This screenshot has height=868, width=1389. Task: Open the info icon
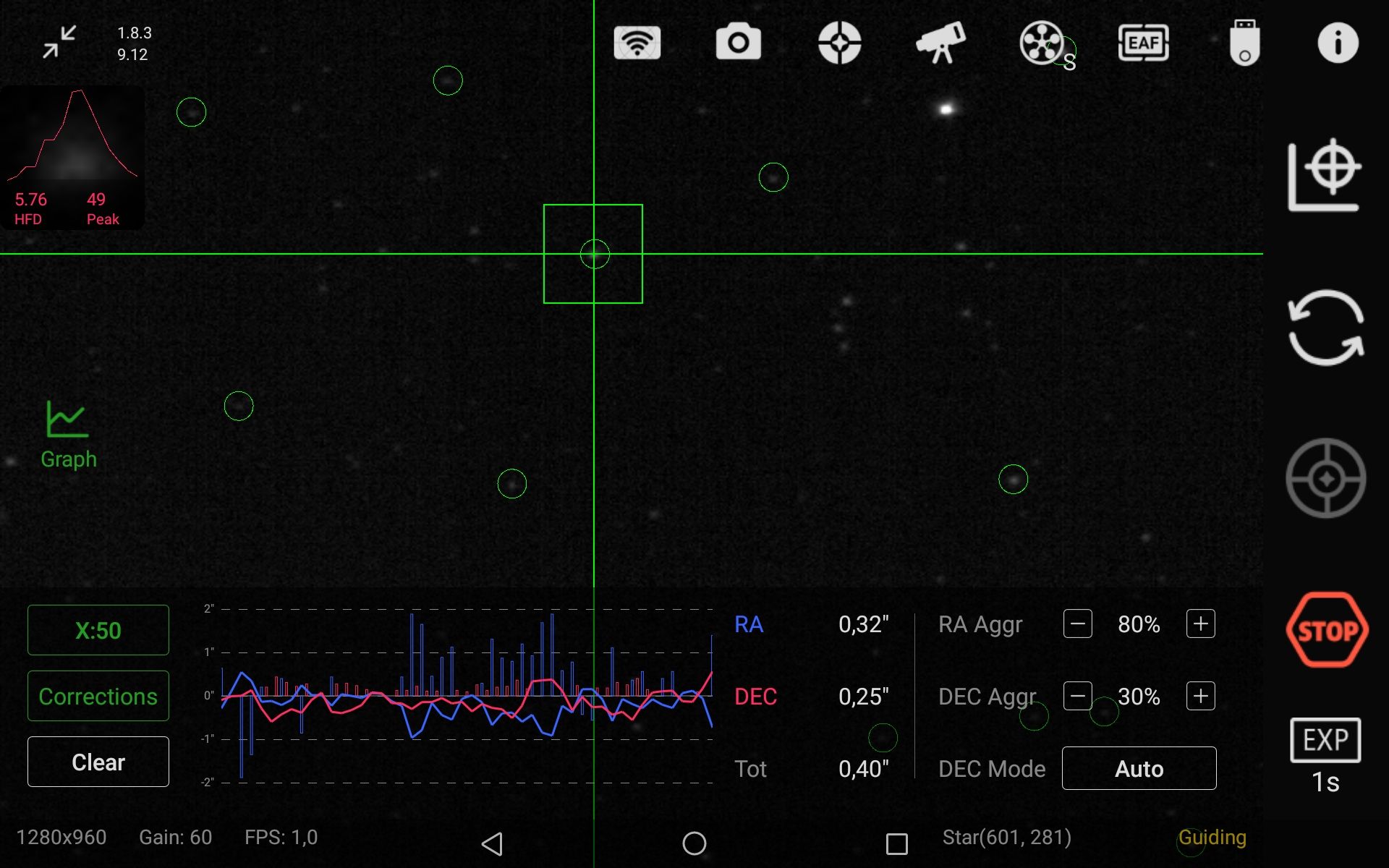[1338, 43]
